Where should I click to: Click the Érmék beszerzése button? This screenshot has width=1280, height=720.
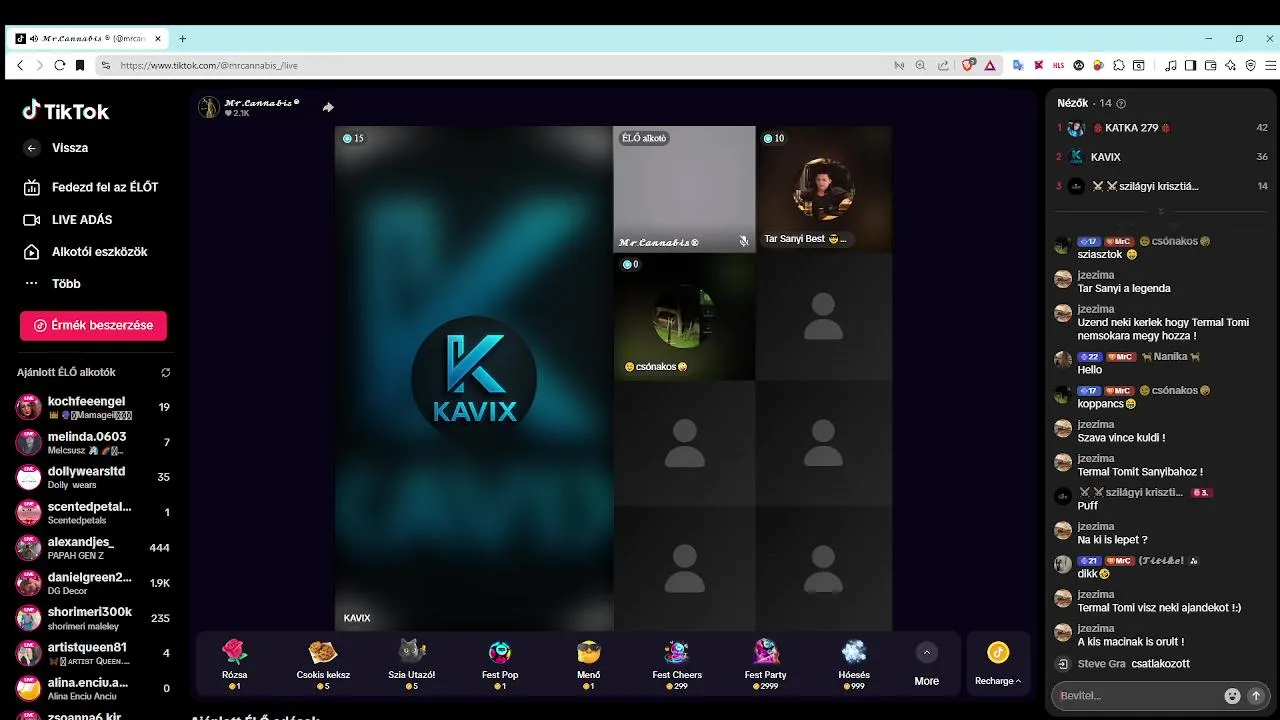[x=93, y=325]
